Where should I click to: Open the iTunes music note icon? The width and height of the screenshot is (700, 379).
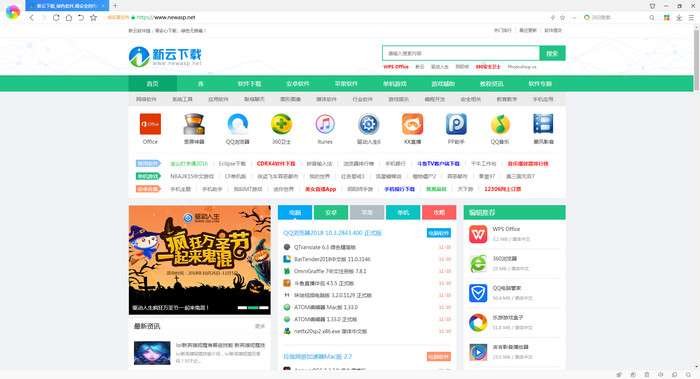[325, 124]
